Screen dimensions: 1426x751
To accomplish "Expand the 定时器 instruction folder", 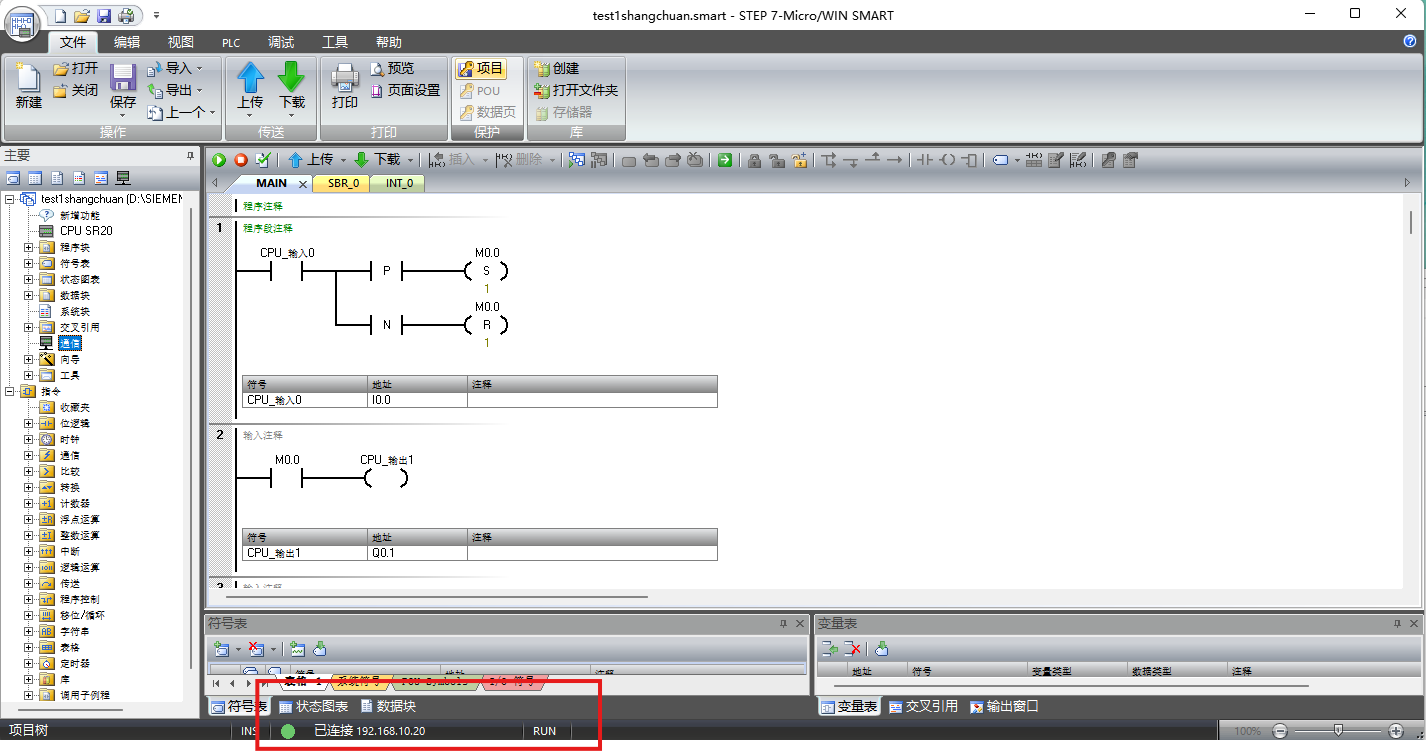I will click(x=29, y=663).
